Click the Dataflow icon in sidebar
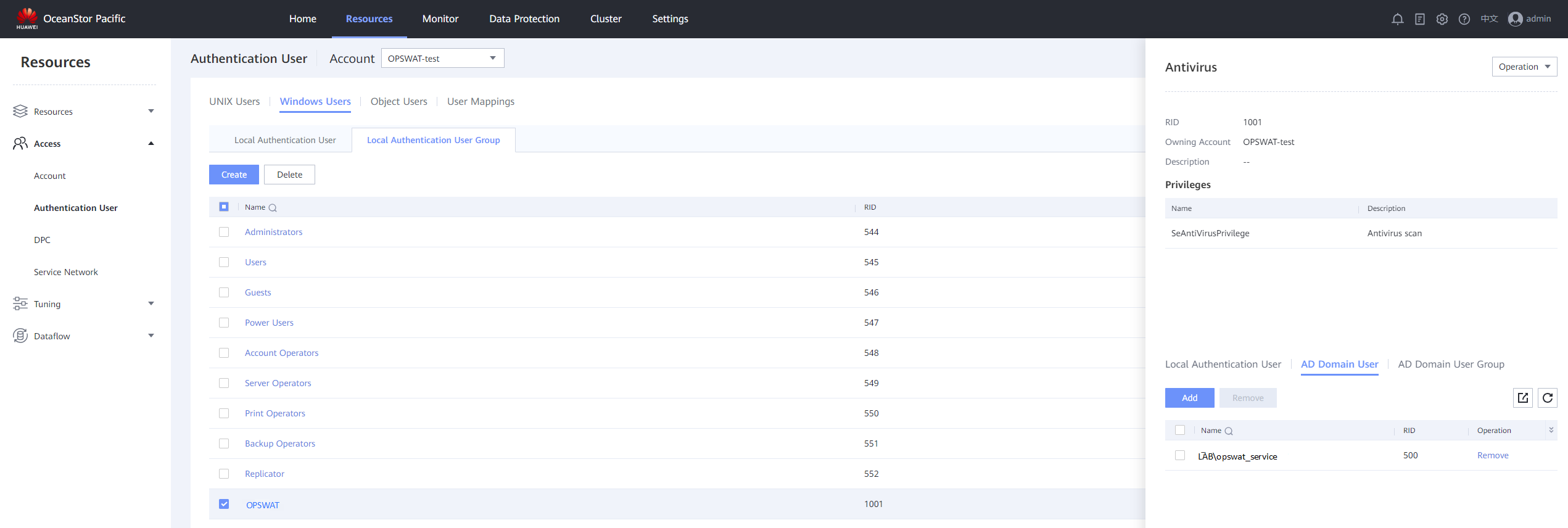Image resolution: width=1568 pixels, height=528 pixels. tap(20, 336)
